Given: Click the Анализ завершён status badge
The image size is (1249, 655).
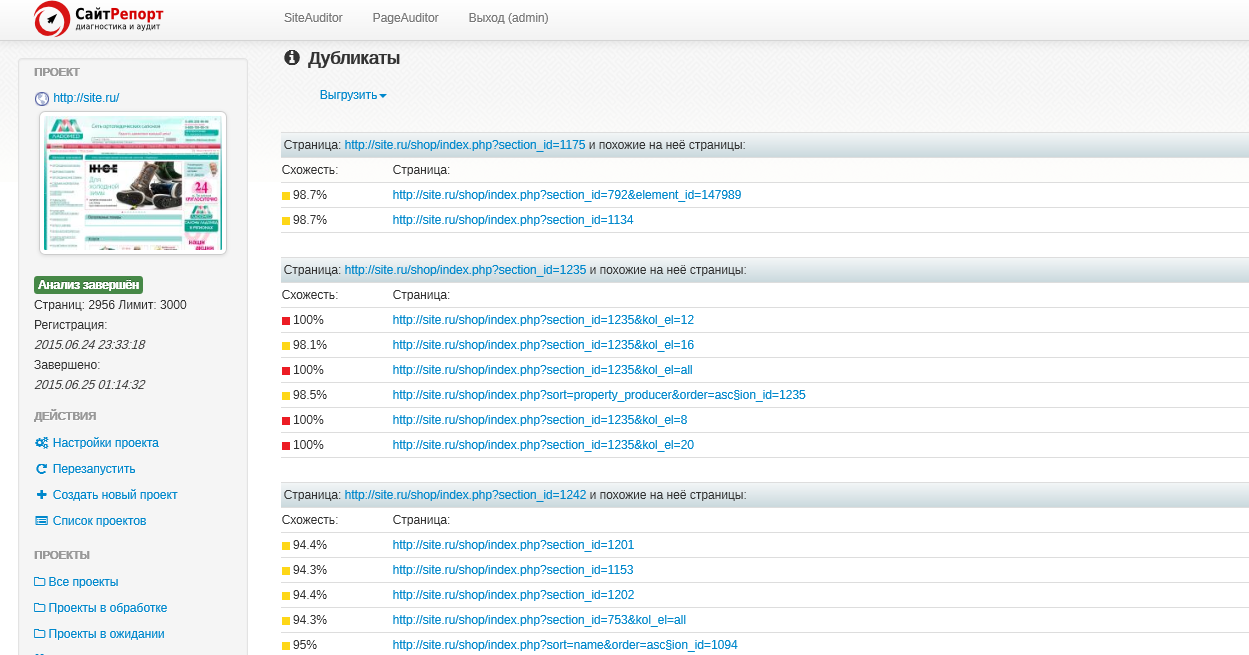Looking at the screenshot, I should click(88, 285).
